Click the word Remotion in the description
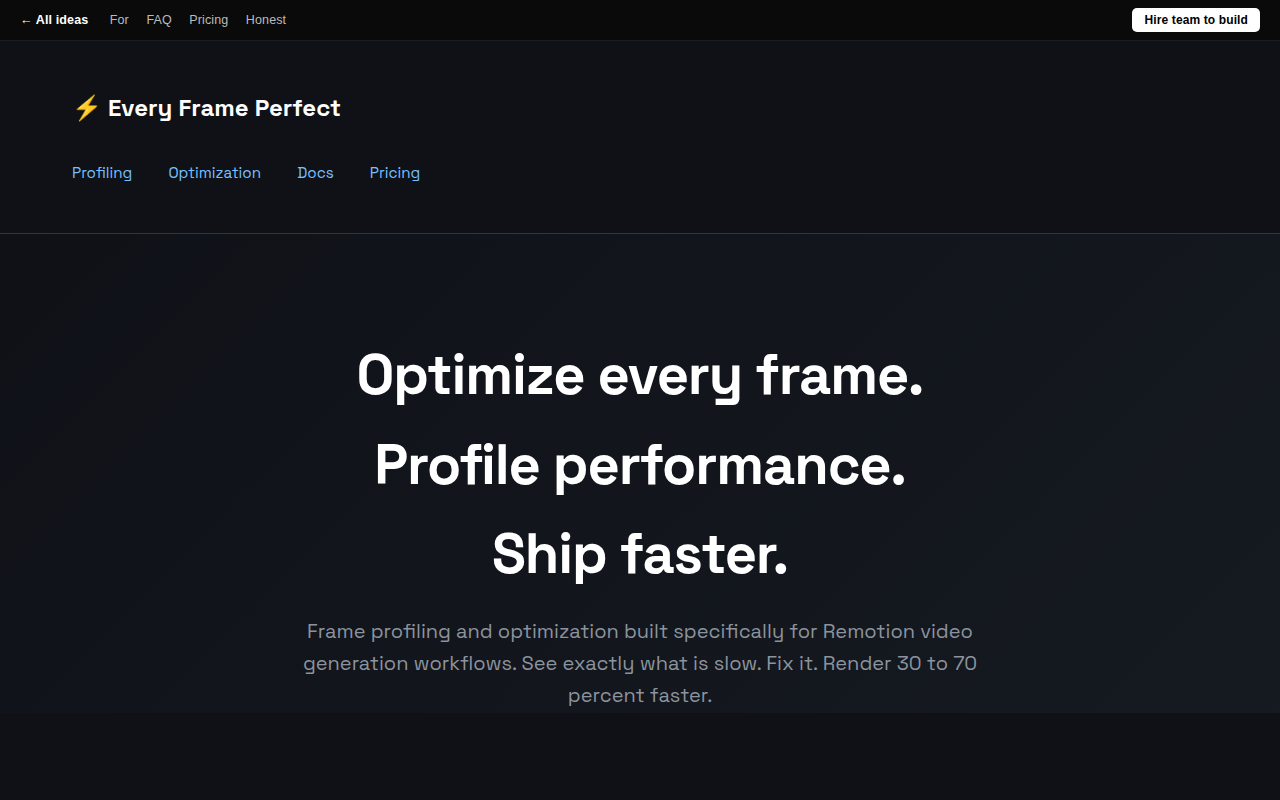 click(x=869, y=631)
